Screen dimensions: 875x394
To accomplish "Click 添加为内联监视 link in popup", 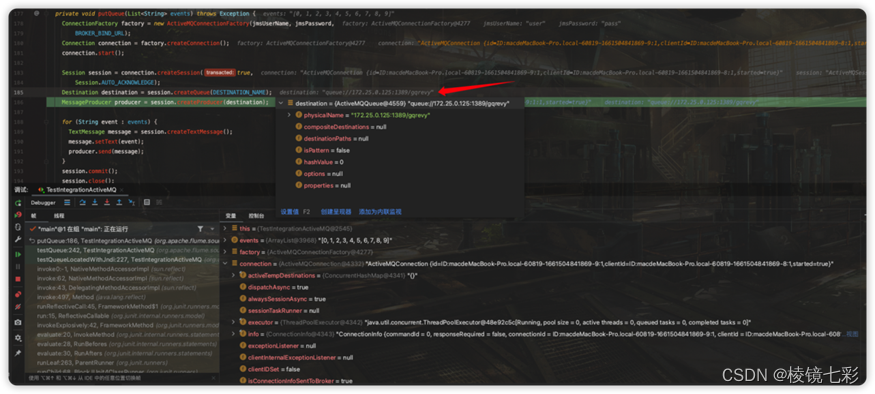I will (x=380, y=212).
